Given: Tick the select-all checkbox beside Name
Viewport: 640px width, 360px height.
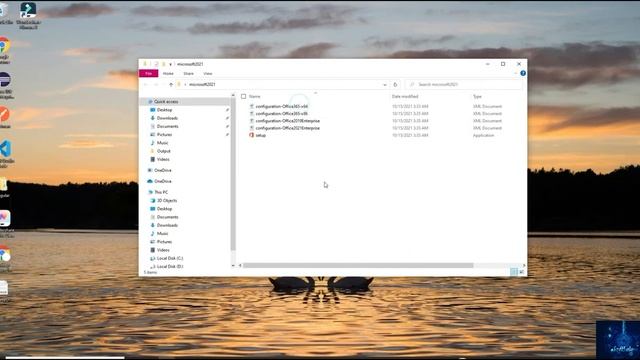Looking at the screenshot, I should 244,97.
